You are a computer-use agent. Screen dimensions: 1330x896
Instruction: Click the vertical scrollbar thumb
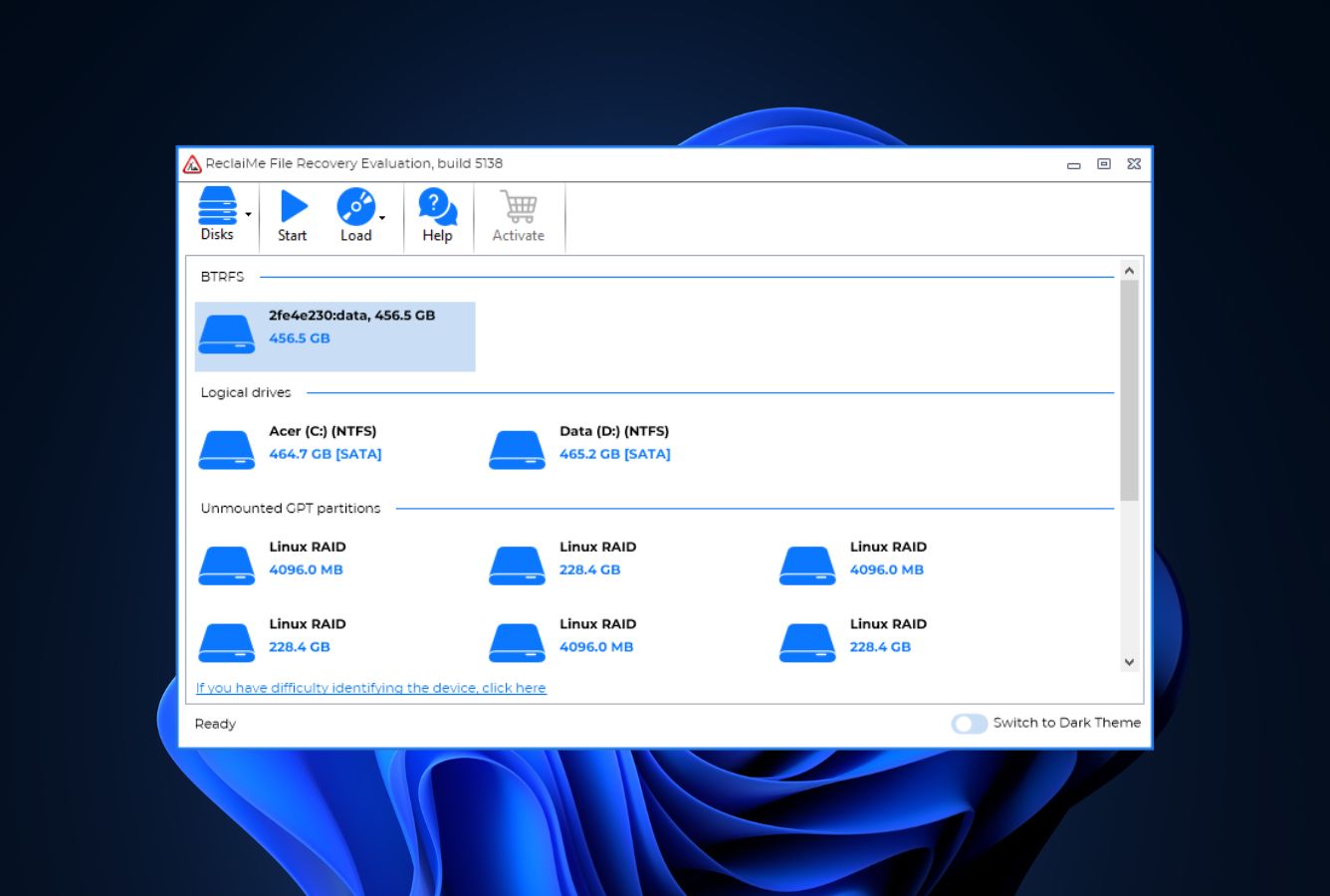click(1129, 390)
